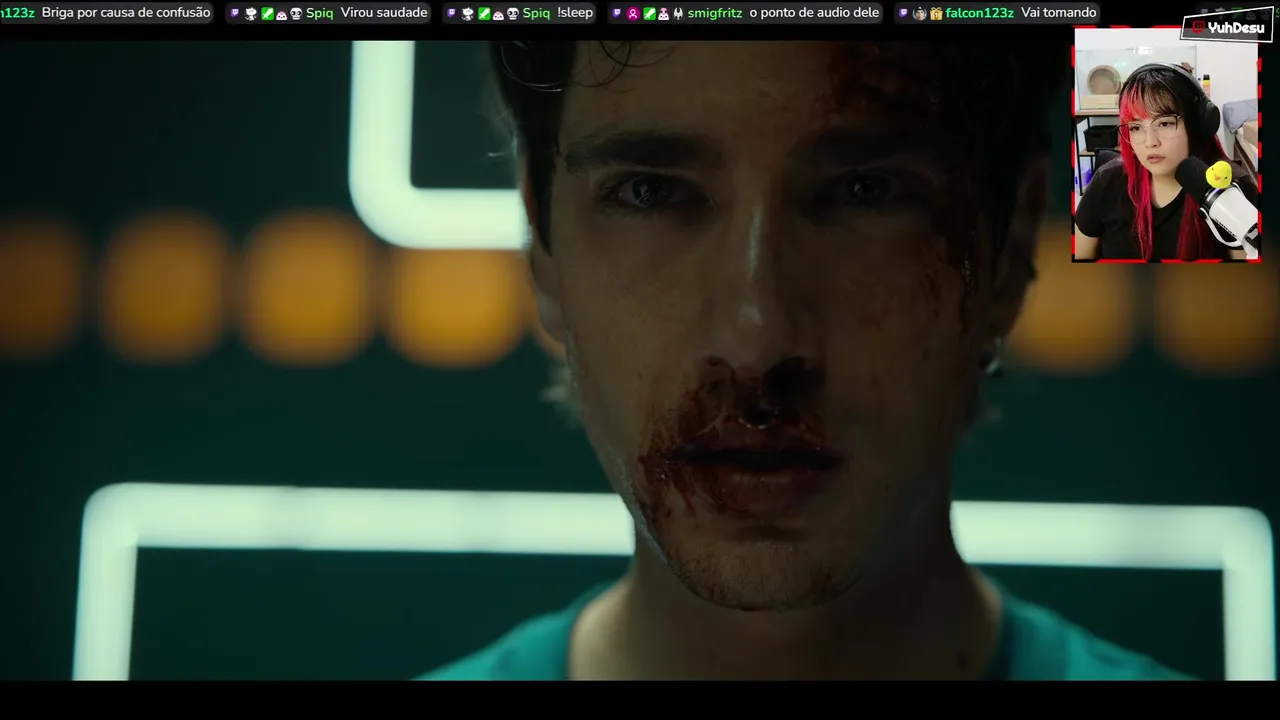Click the Twitch badge in "Virou saudade" message
1280x720 pixels.
(235, 13)
